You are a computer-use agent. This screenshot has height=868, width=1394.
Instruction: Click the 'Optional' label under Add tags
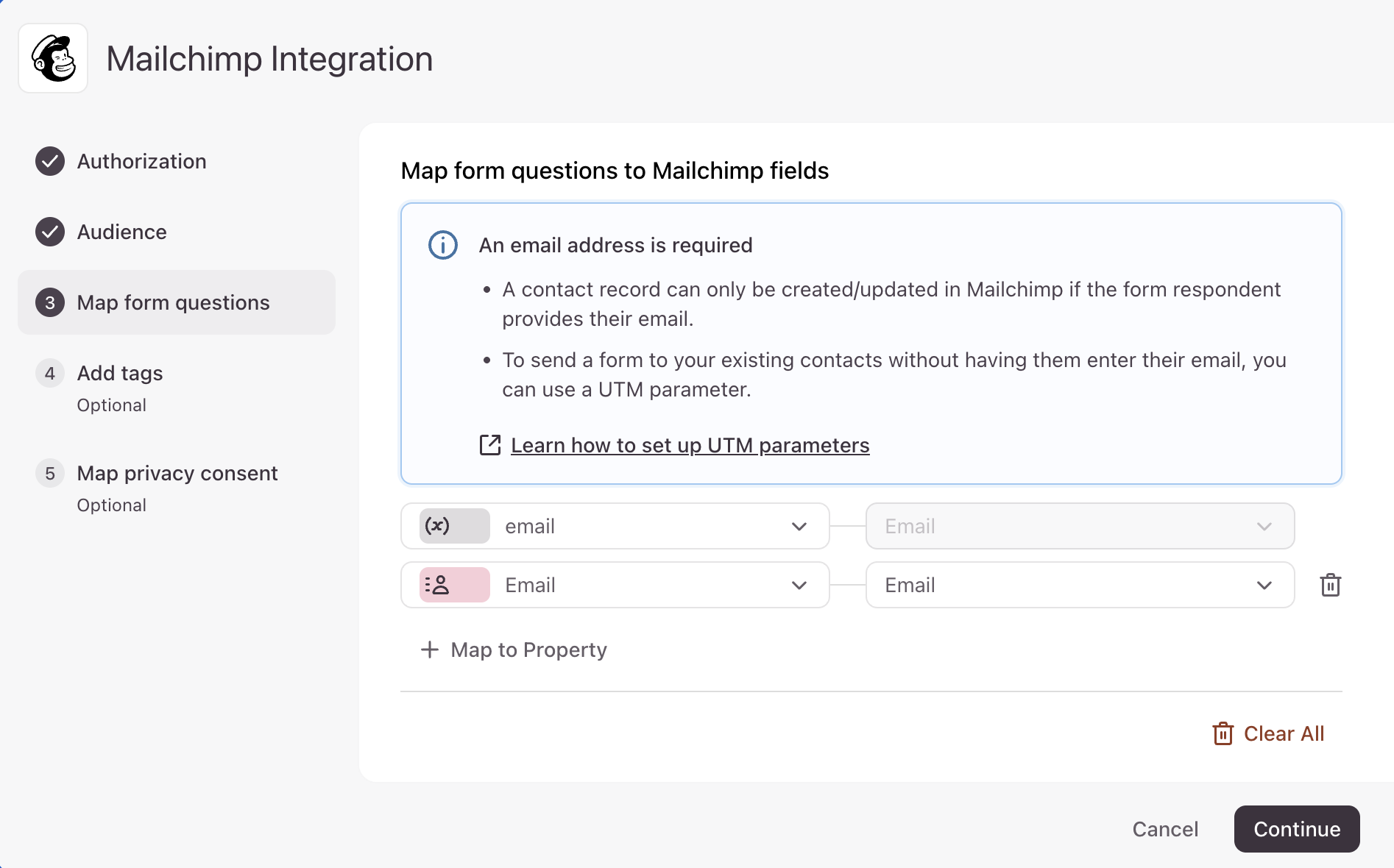coord(112,405)
